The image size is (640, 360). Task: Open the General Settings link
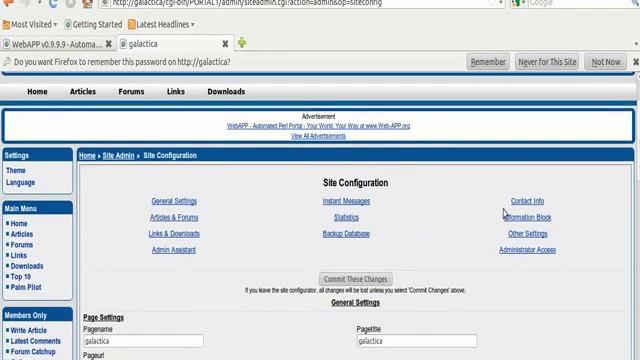pos(174,201)
